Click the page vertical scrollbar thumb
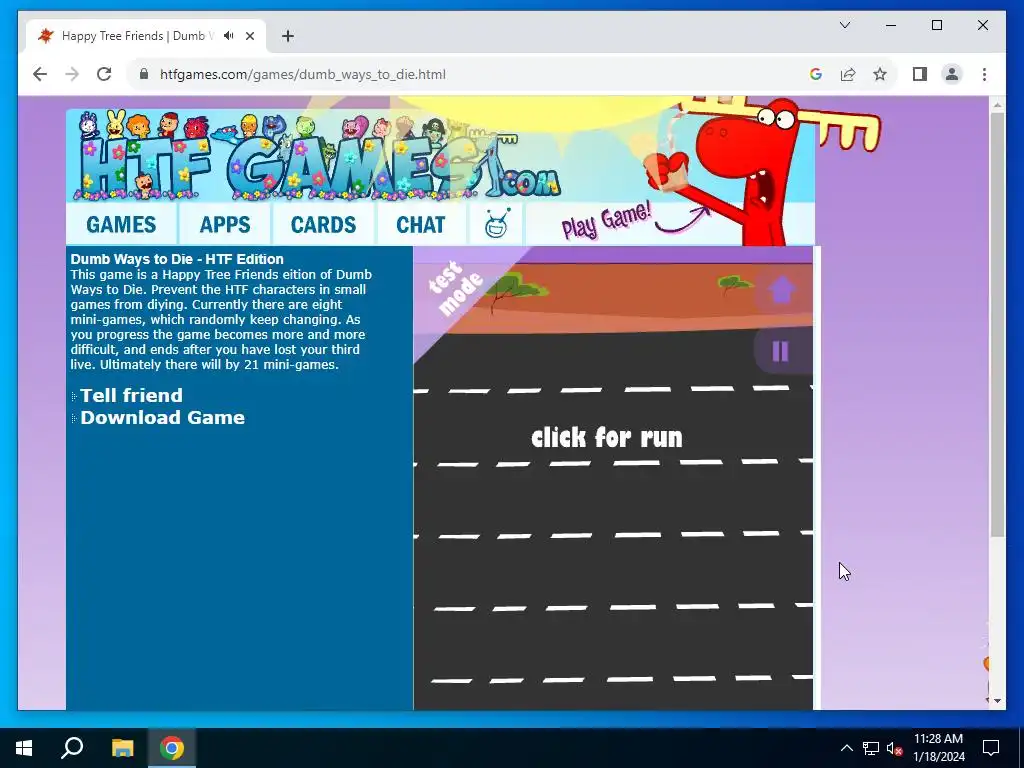Image resolution: width=1024 pixels, height=768 pixels. coord(997,325)
